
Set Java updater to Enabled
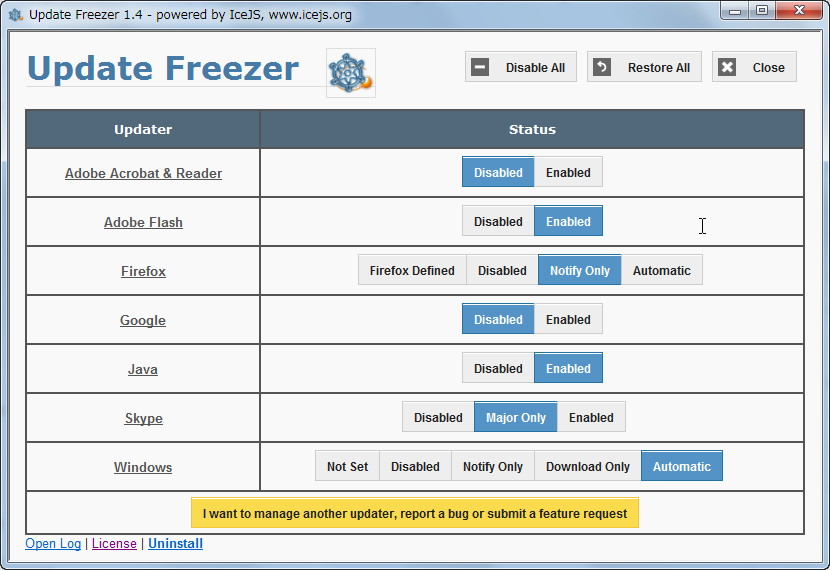coord(568,368)
